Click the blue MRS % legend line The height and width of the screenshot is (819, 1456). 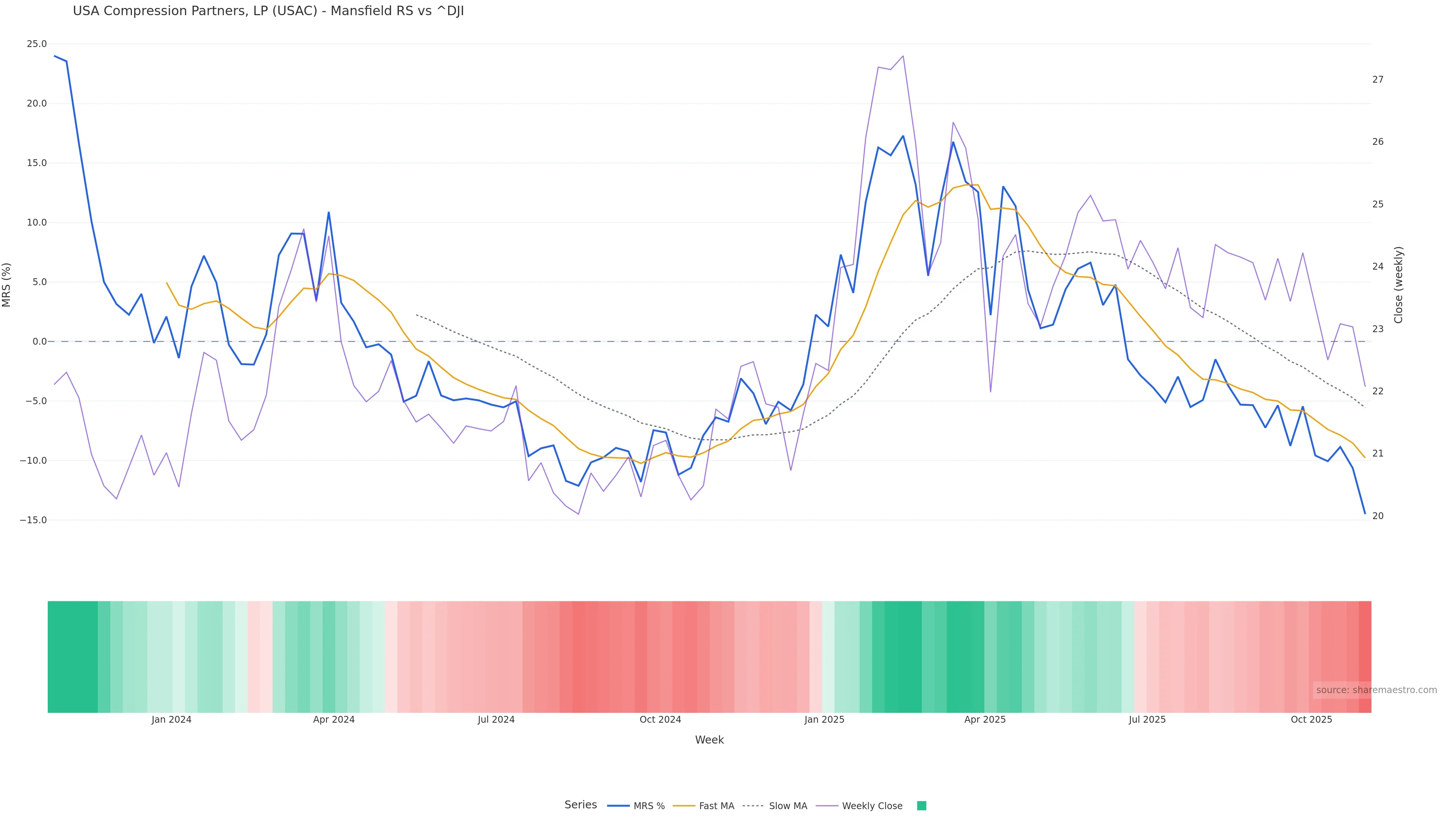618,806
